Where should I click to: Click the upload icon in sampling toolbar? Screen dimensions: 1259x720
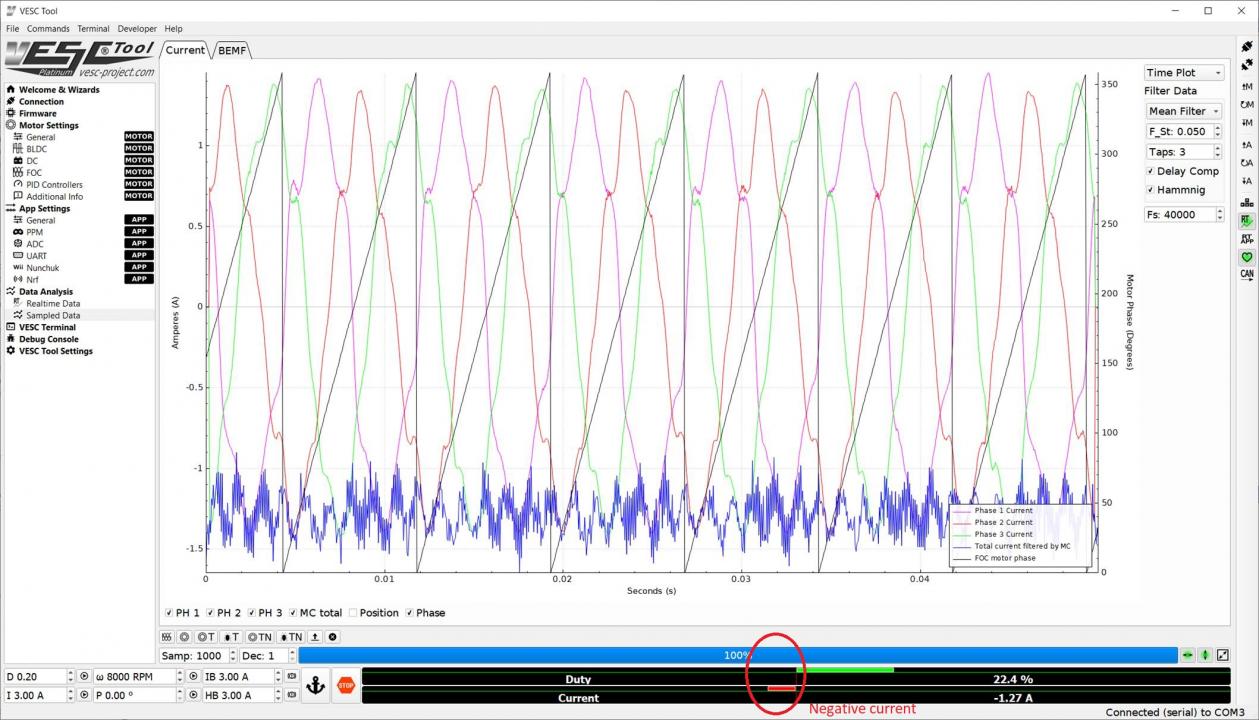pyautogui.click(x=315, y=637)
